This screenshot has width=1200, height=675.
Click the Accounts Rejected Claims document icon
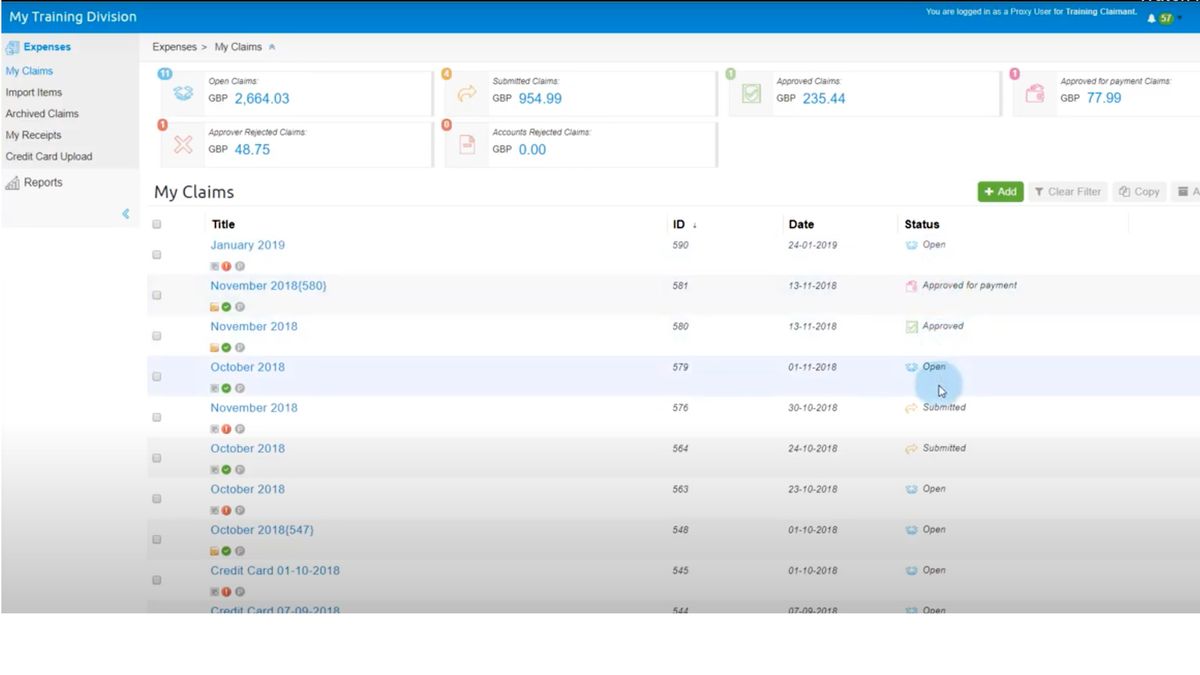[x=466, y=143]
